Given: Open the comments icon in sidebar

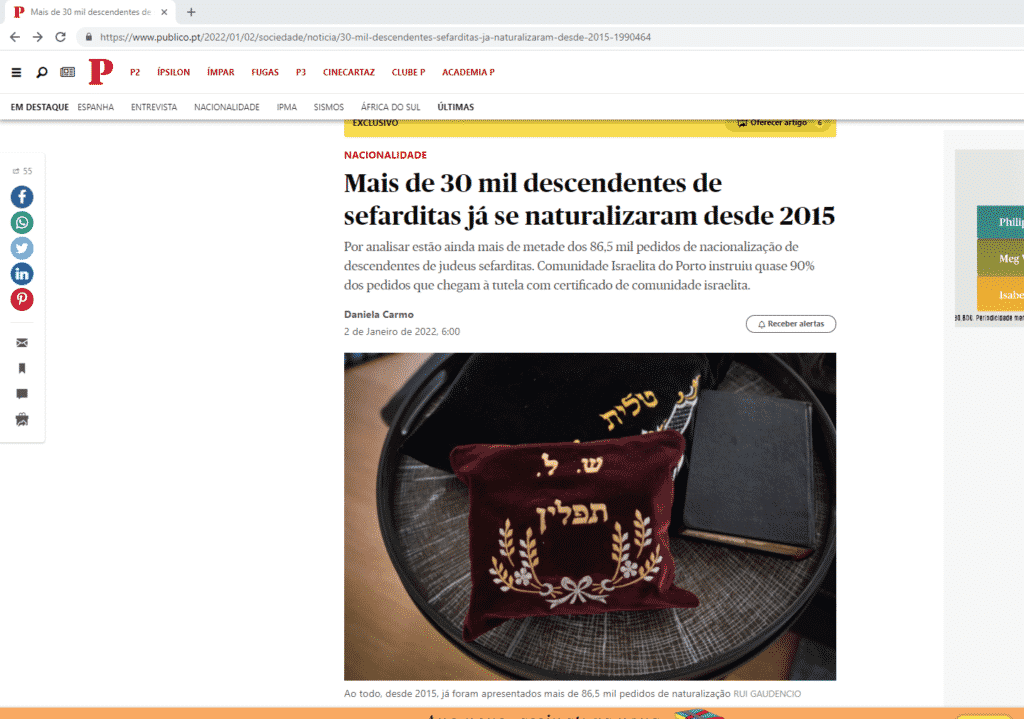Looking at the screenshot, I should point(22,394).
